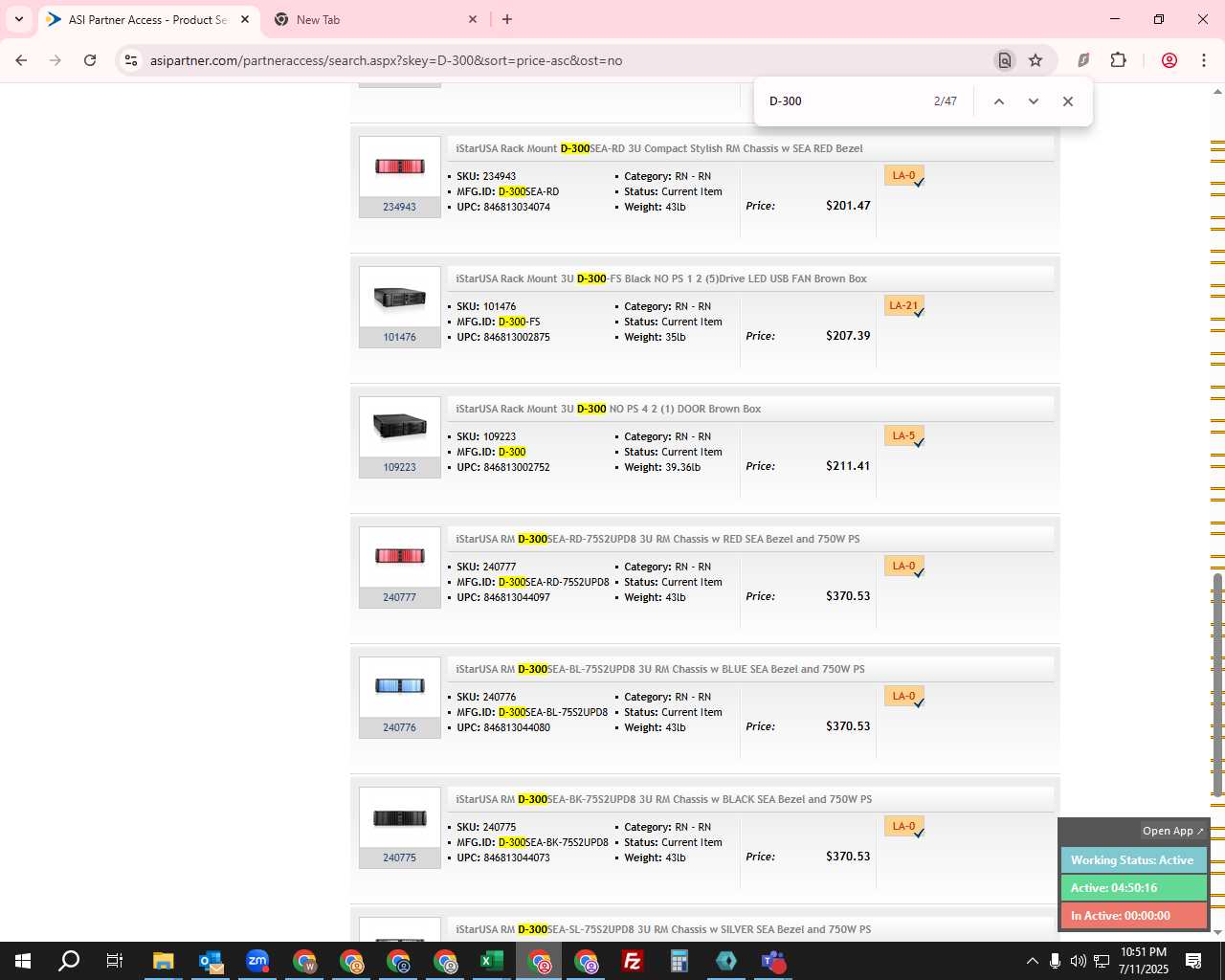Click the browser back arrow
1225x980 pixels.
click(21, 60)
